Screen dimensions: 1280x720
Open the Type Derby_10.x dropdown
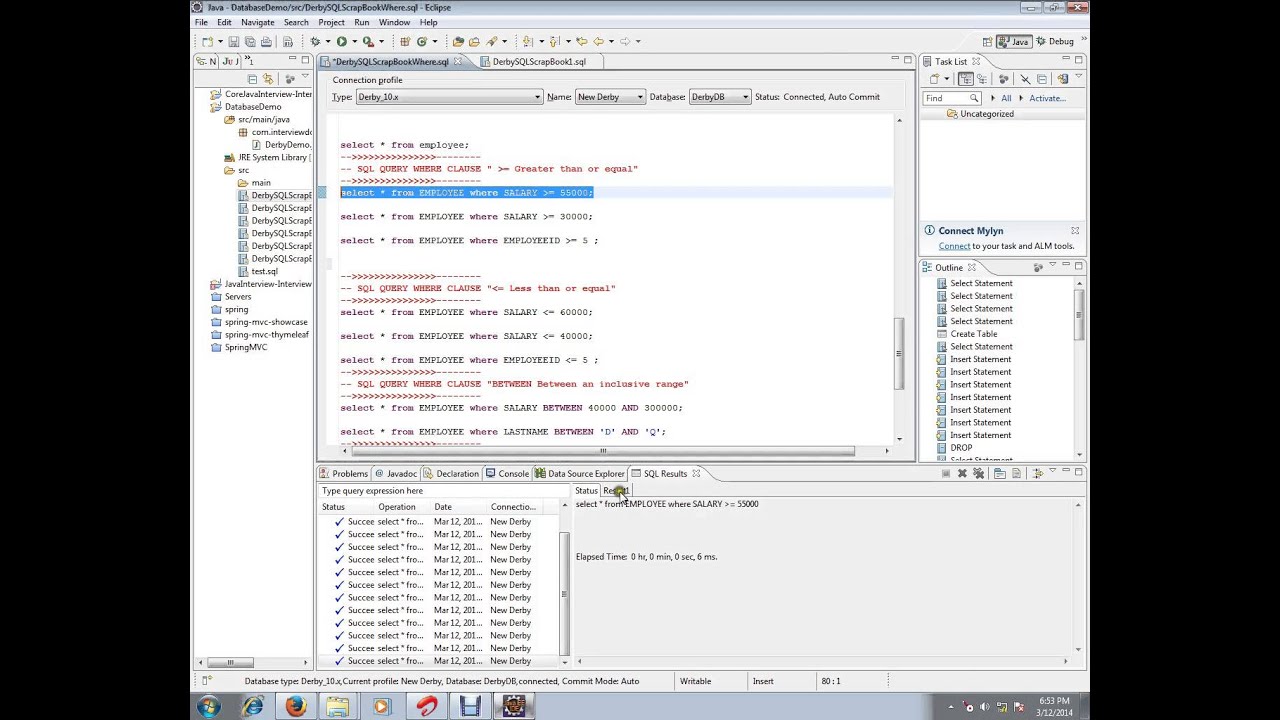click(537, 97)
